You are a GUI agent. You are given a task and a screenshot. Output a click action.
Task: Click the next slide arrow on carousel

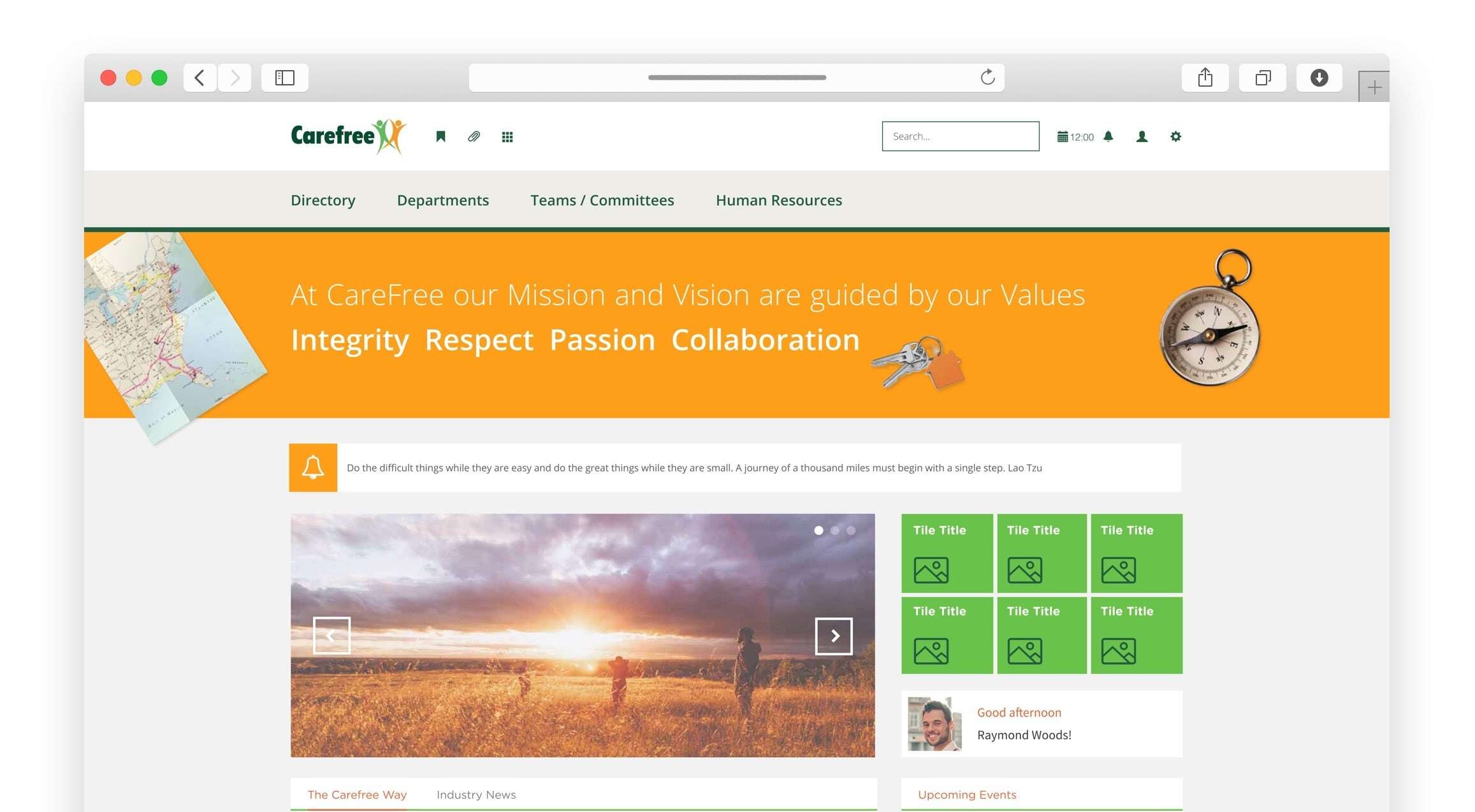(x=834, y=635)
